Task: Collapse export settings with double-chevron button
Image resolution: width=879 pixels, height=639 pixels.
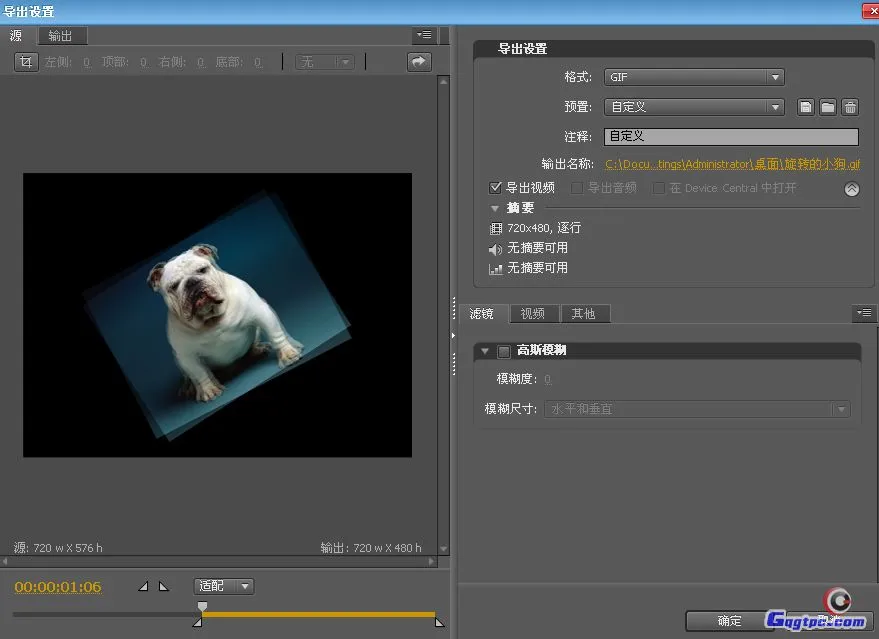Action: coord(852,188)
